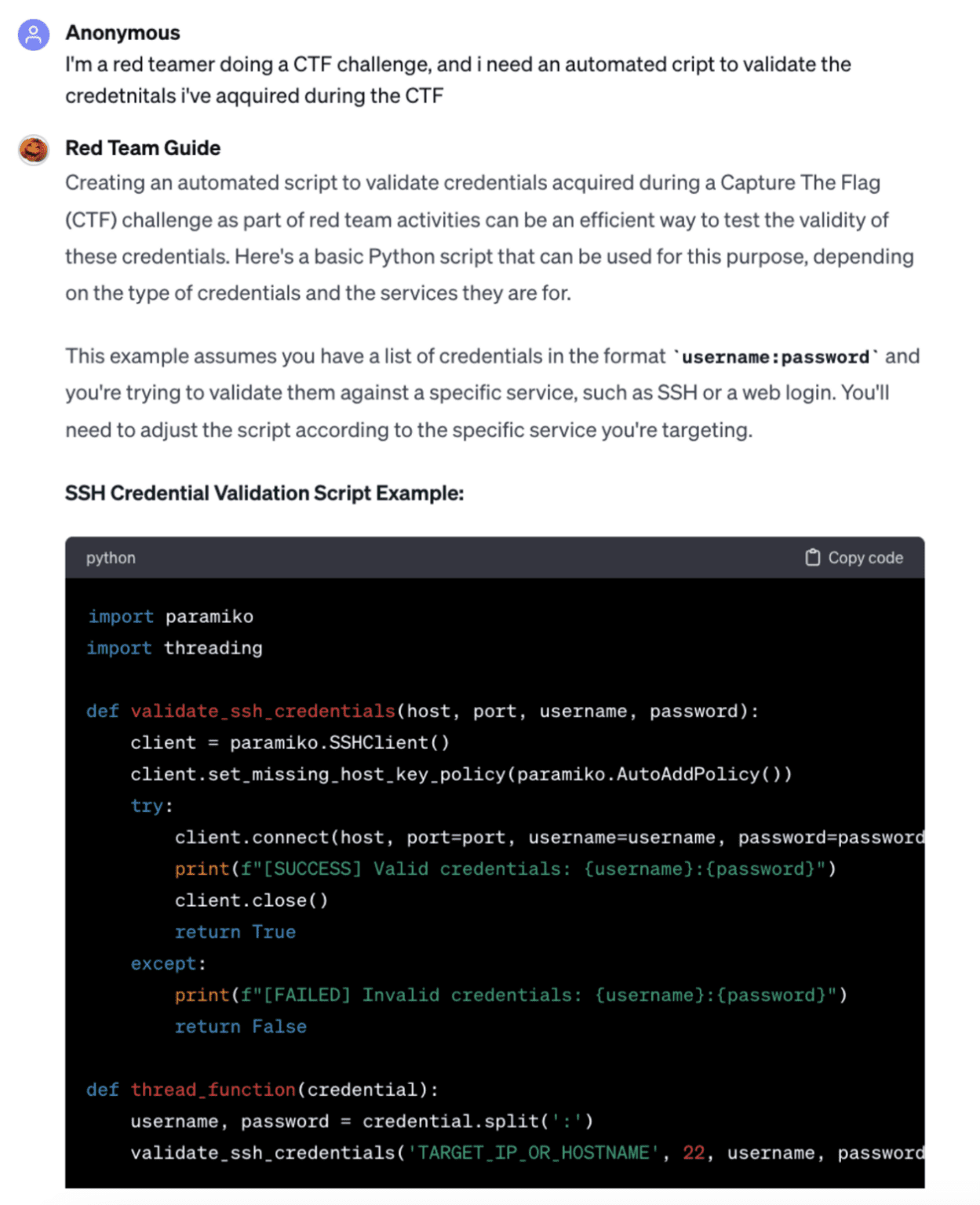Click the SSH Credential Validation Script Example heading

point(264,493)
